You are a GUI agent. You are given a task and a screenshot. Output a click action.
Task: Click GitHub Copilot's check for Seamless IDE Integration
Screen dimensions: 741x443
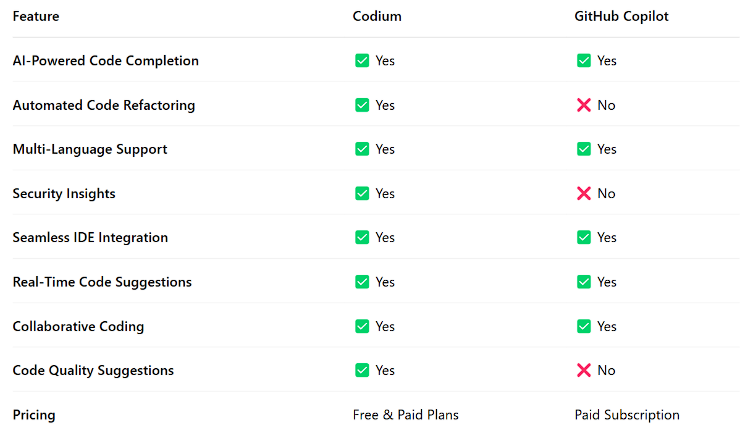(x=584, y=237)
